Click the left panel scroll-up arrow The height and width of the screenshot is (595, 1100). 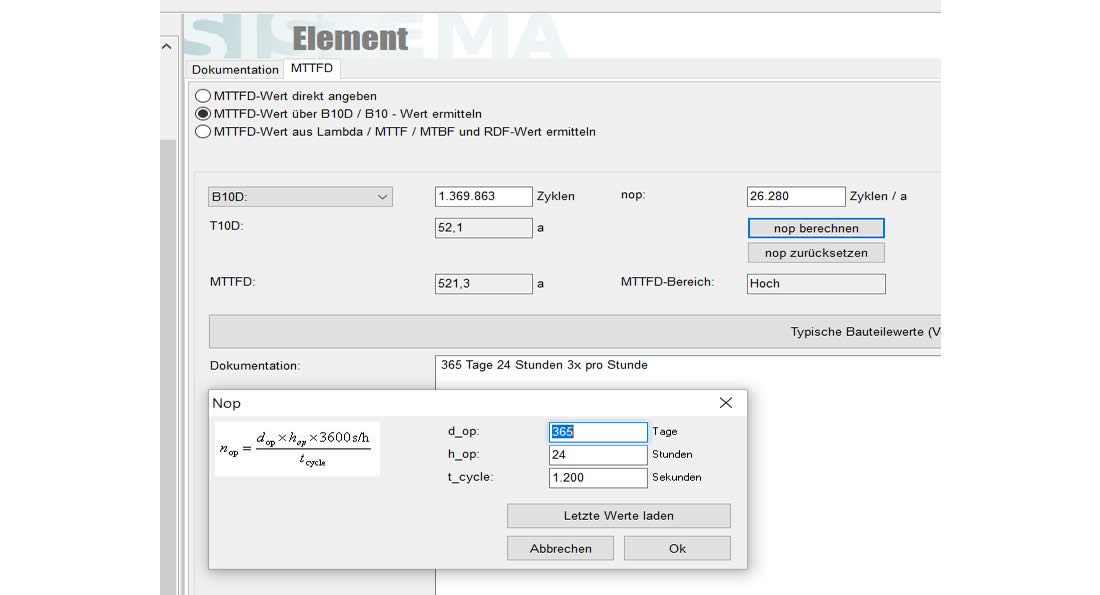click(168, 46)
